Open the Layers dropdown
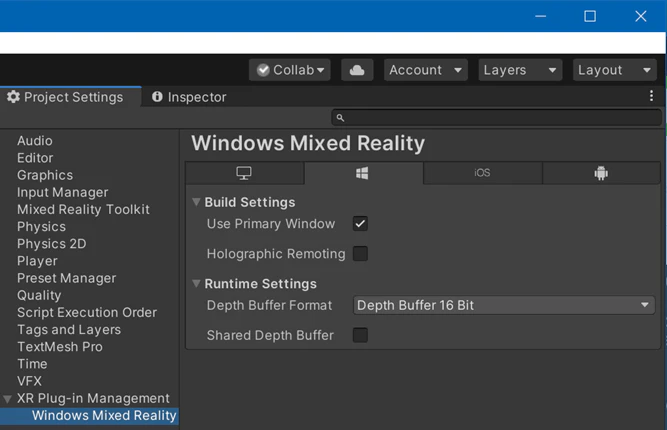The width and height of the screenshot is (667, 430). pos(520,70)
